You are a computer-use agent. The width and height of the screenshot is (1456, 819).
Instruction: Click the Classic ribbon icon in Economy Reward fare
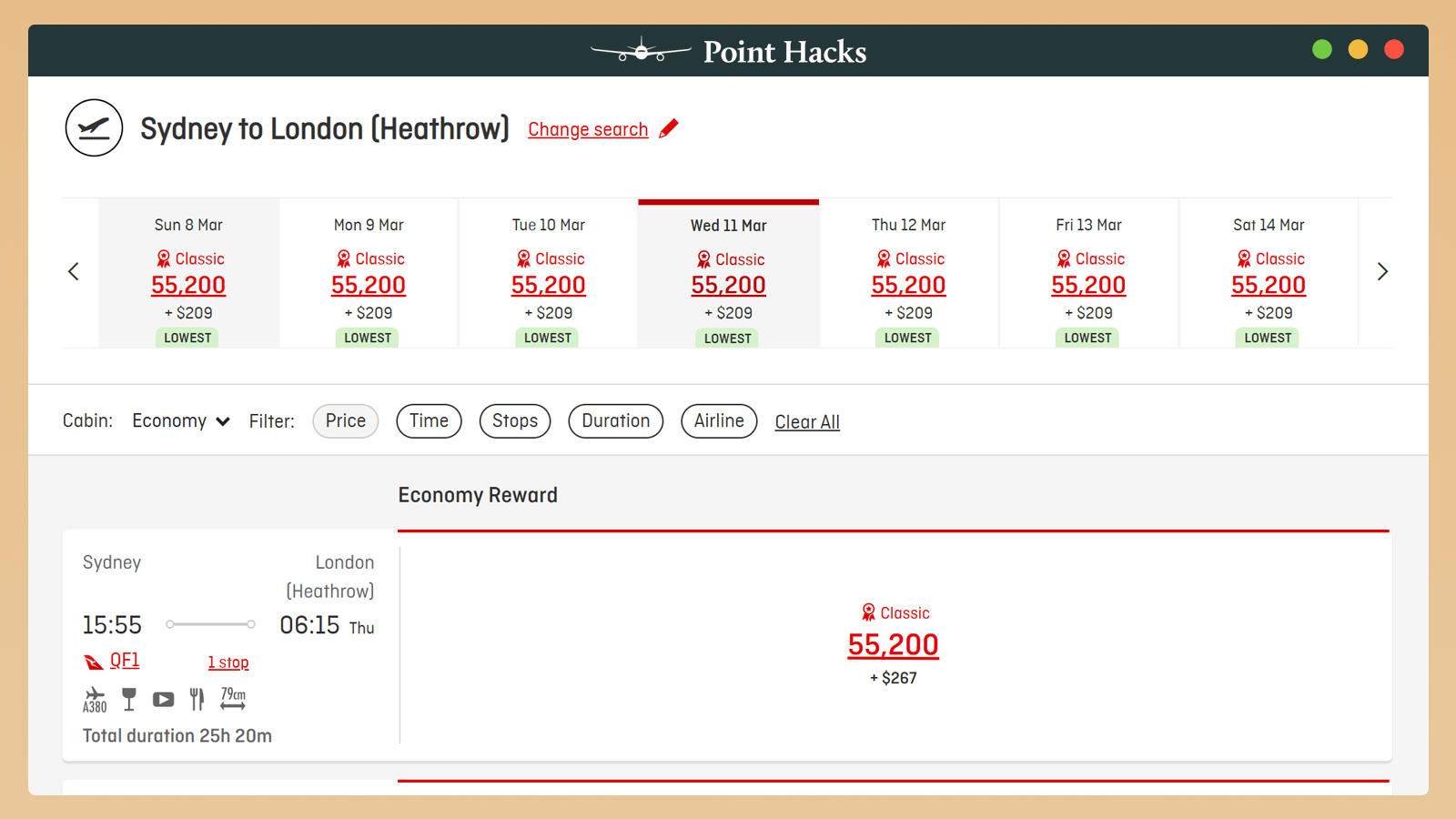(869, 612)
